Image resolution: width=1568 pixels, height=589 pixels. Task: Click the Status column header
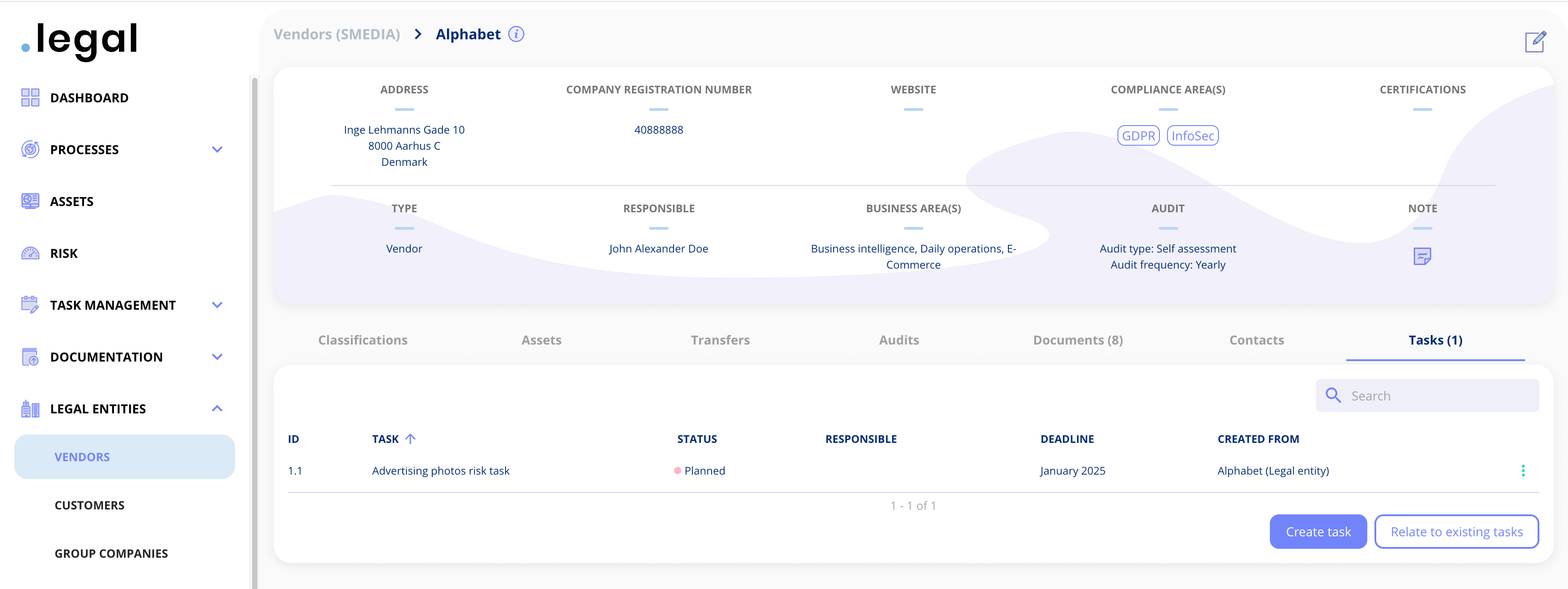(x=697, y=439)
